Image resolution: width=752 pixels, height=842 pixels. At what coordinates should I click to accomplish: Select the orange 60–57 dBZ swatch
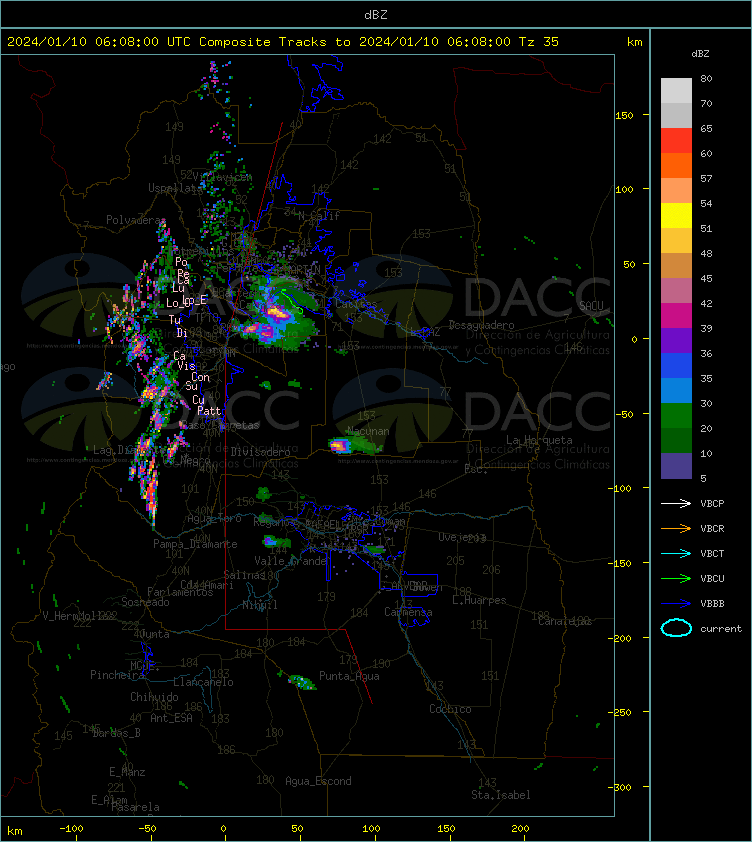click(x=676, y=165)
